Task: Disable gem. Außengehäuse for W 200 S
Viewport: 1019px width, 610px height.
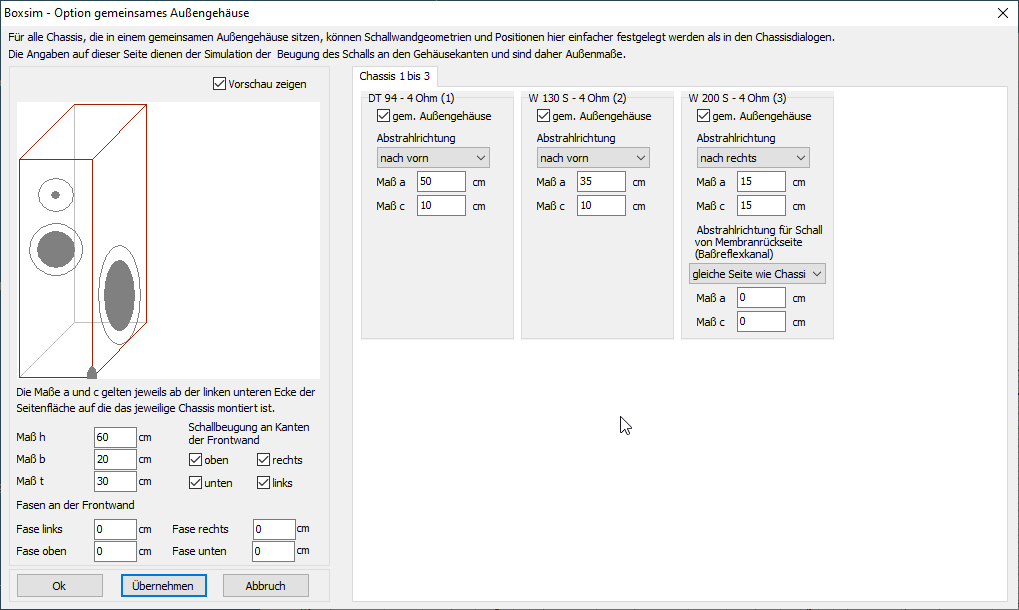Action: coord(703,116)
